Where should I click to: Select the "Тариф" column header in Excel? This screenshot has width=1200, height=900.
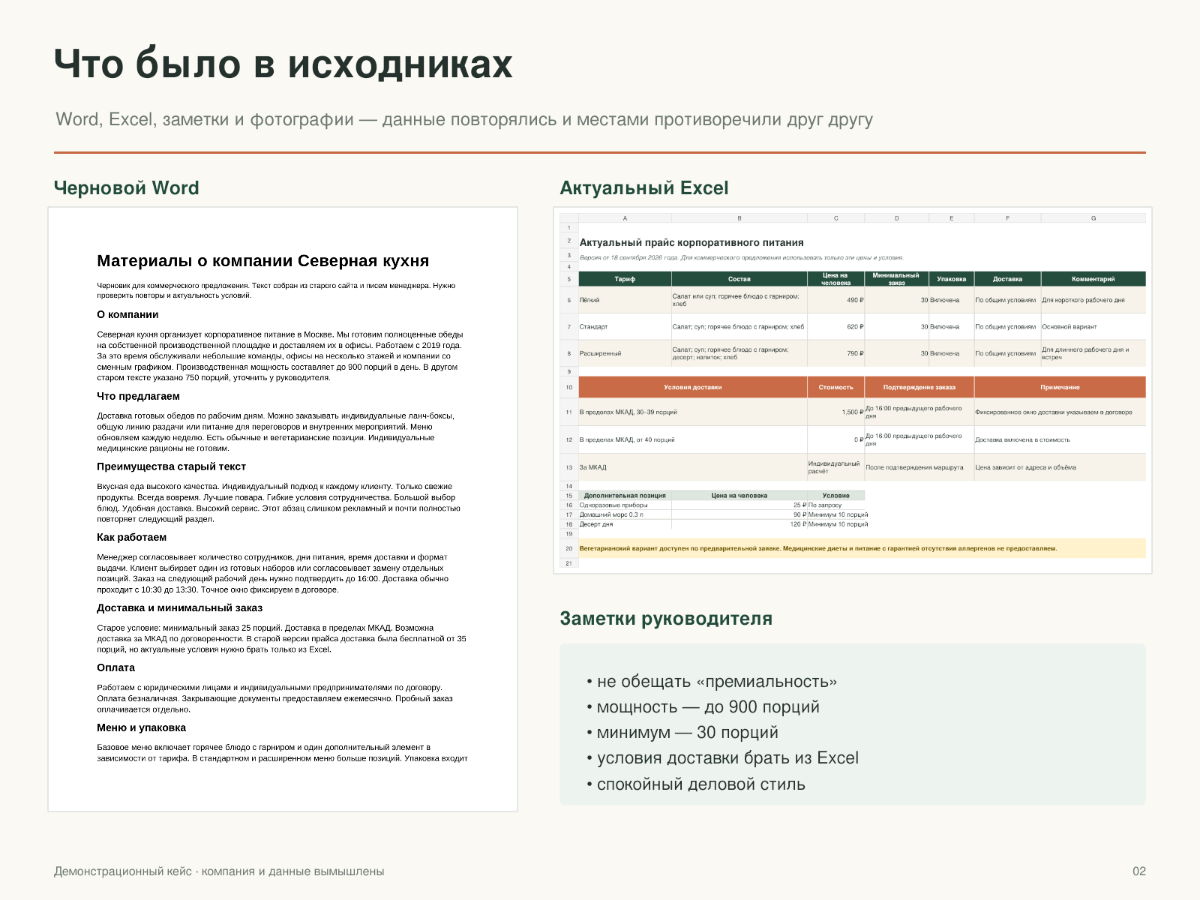[624, 278]
